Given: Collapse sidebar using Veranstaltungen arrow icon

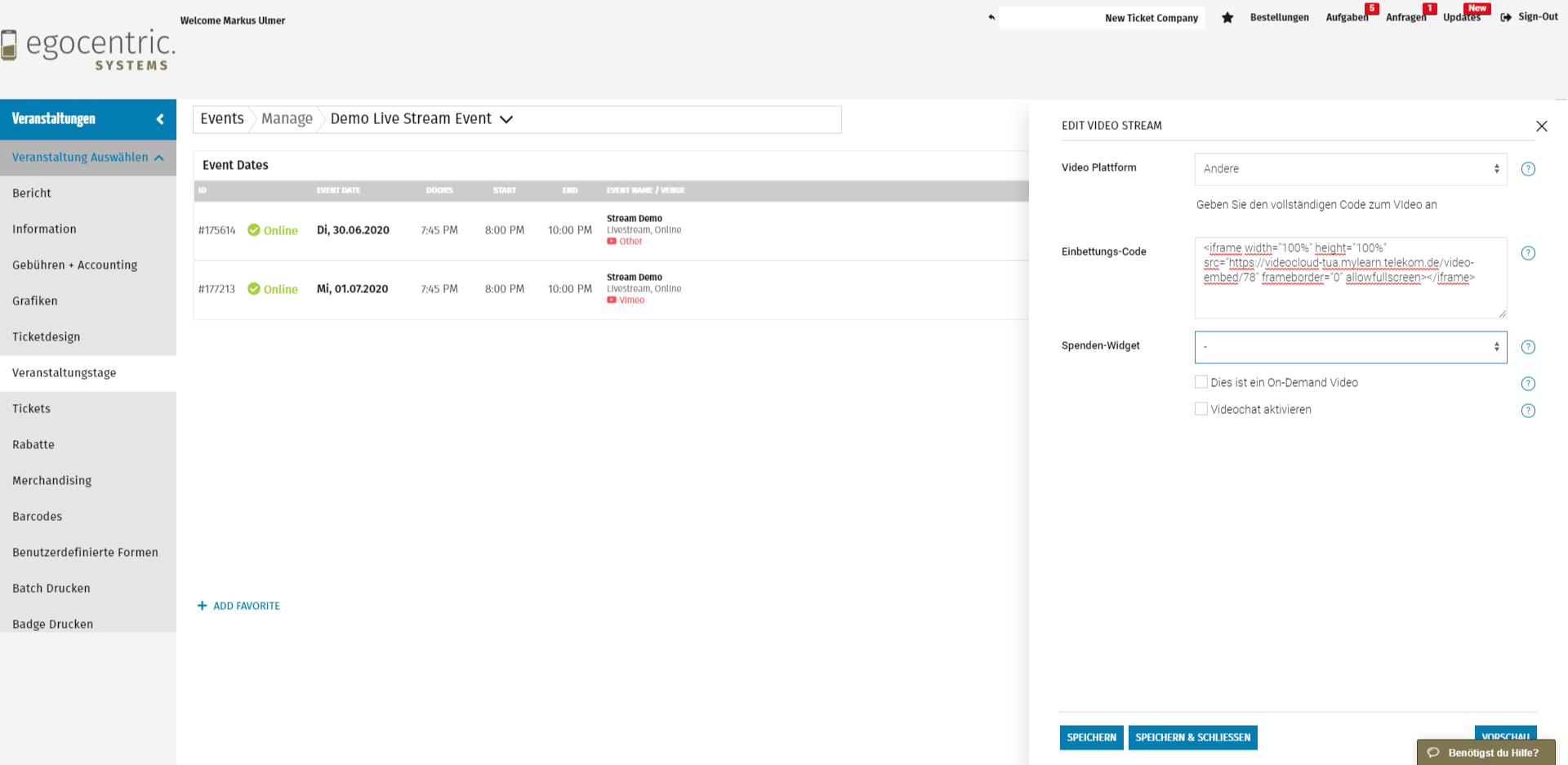Looking at the screenshot, I should [160, 119].
